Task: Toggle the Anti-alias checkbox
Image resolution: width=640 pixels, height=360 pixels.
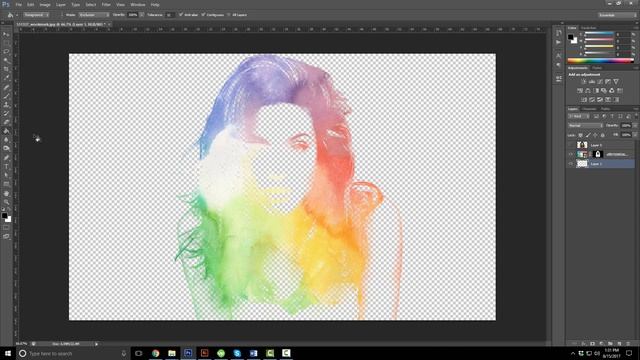Action: tap(181, 15)
